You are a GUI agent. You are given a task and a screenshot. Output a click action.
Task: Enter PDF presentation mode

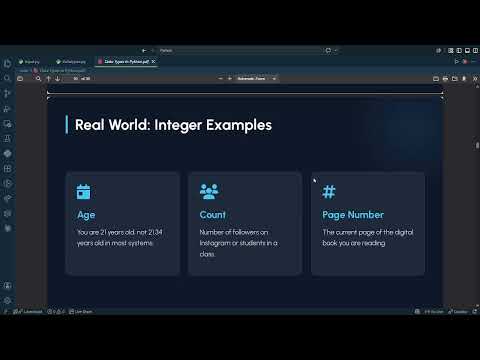[436, 79]
